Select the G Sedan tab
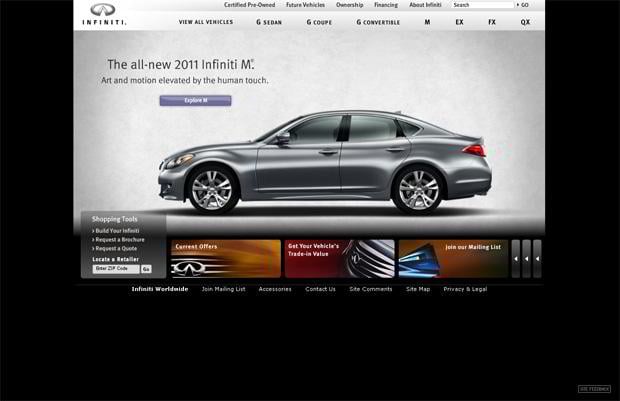The image size is (620, 401). click(x=271, y=21)
